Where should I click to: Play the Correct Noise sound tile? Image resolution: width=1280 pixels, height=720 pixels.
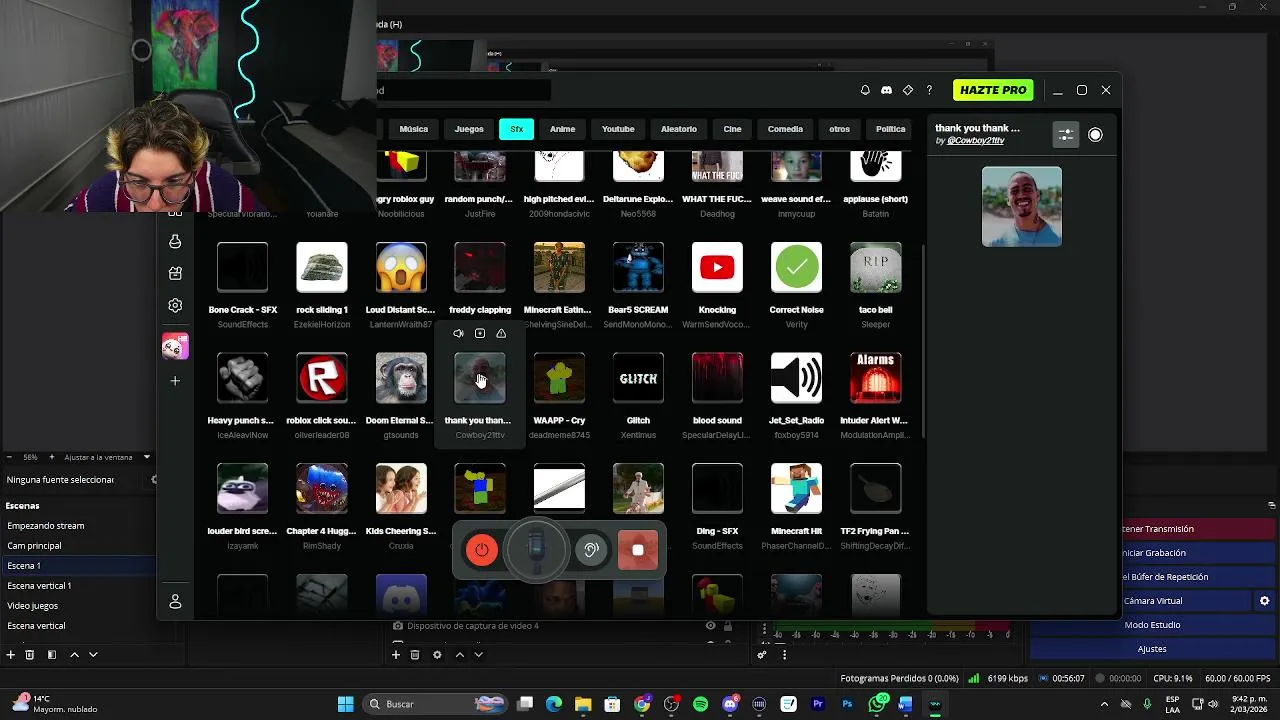click(796, 268)
